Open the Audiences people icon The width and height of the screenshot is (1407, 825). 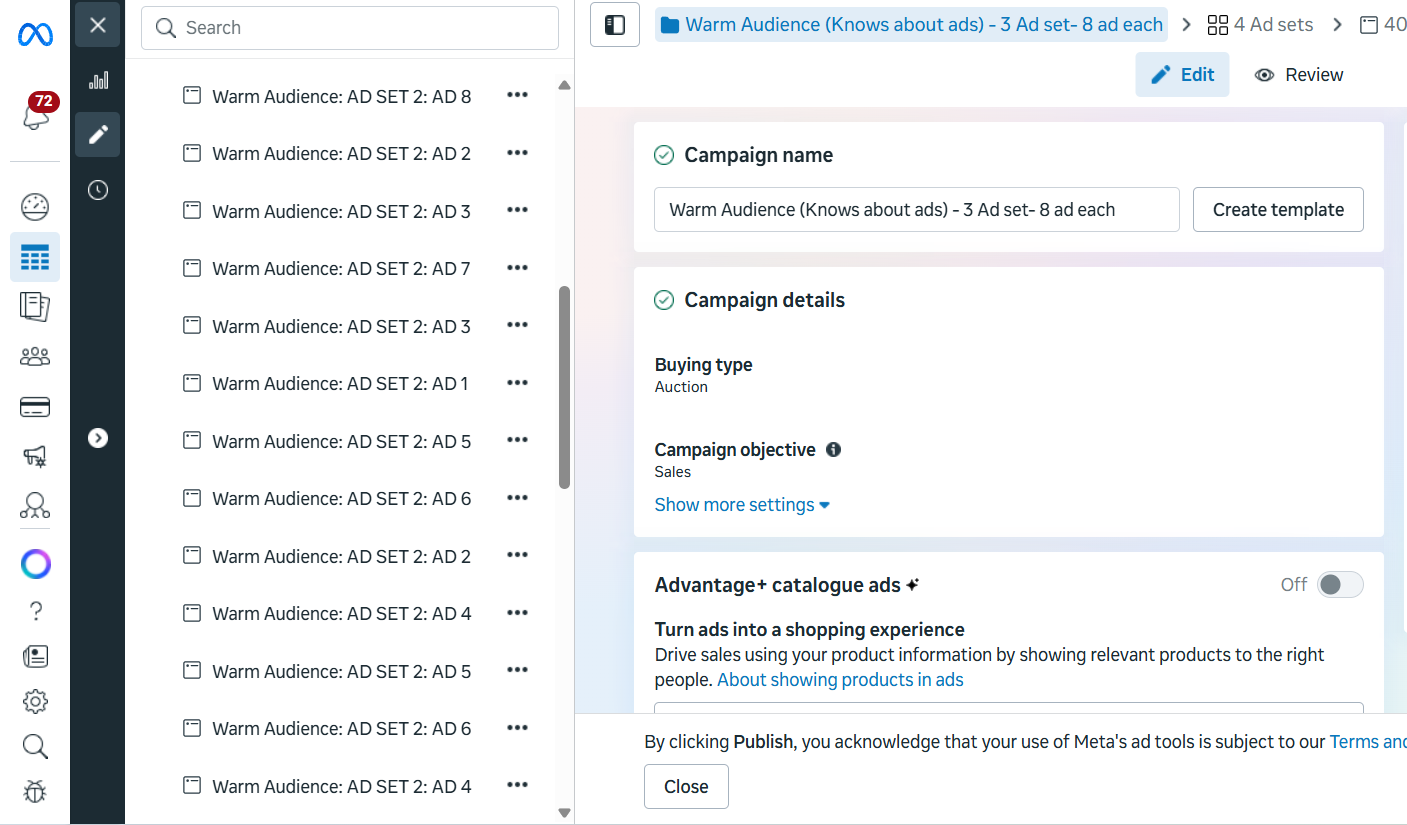click(x=35, y=357)
